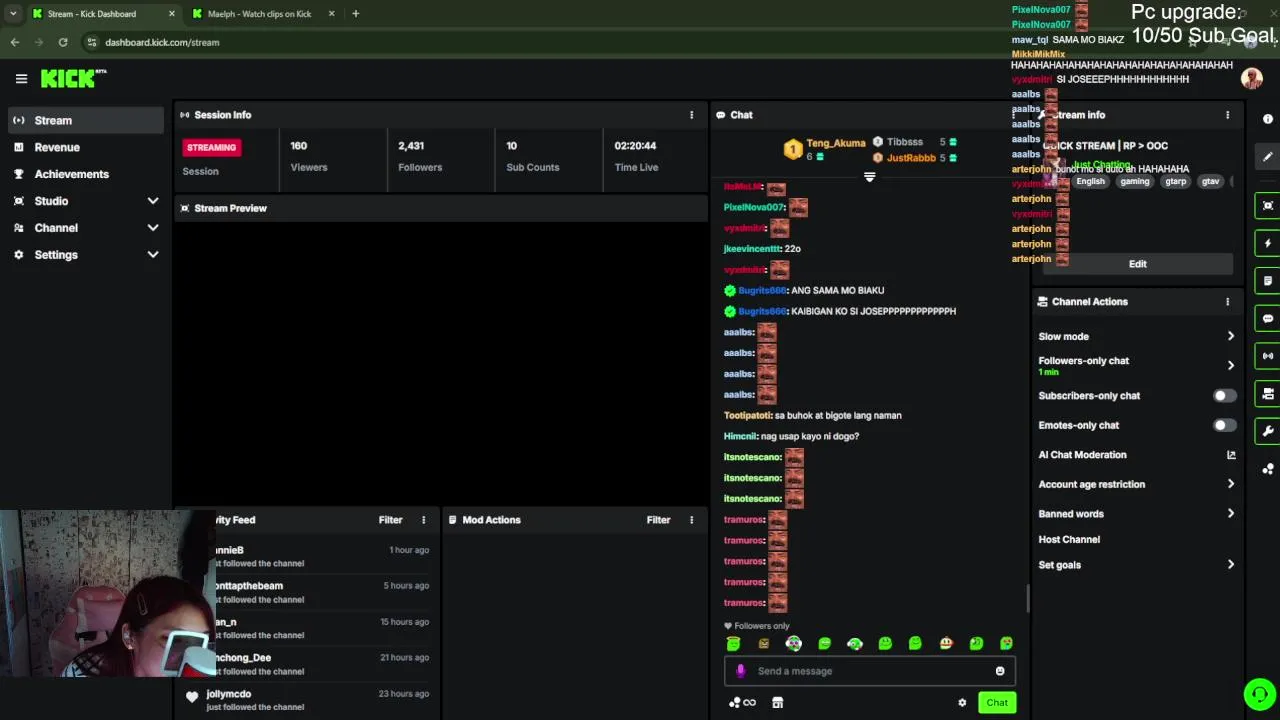Image resolution: width=1280 pixels, height=720 pixels.
Task: Click the green headset support button
Action: point(1259,694)
